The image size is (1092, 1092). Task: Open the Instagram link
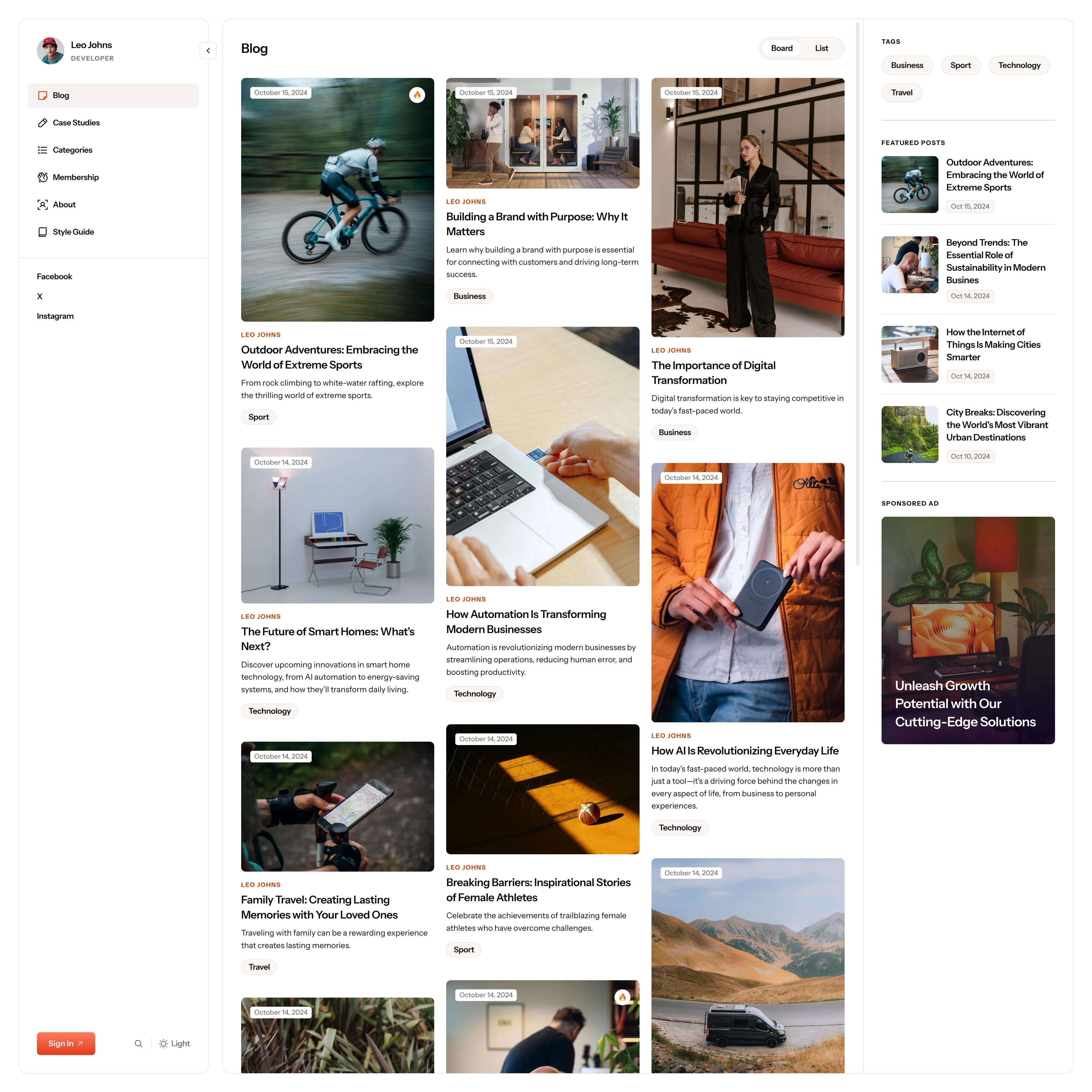tap(55, 316)
